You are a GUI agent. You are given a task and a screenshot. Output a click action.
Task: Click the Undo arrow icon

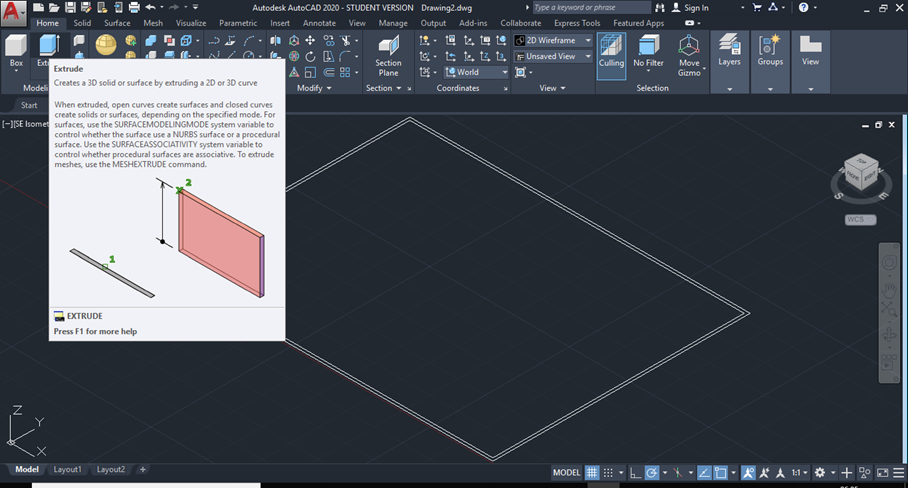point(151,8)
